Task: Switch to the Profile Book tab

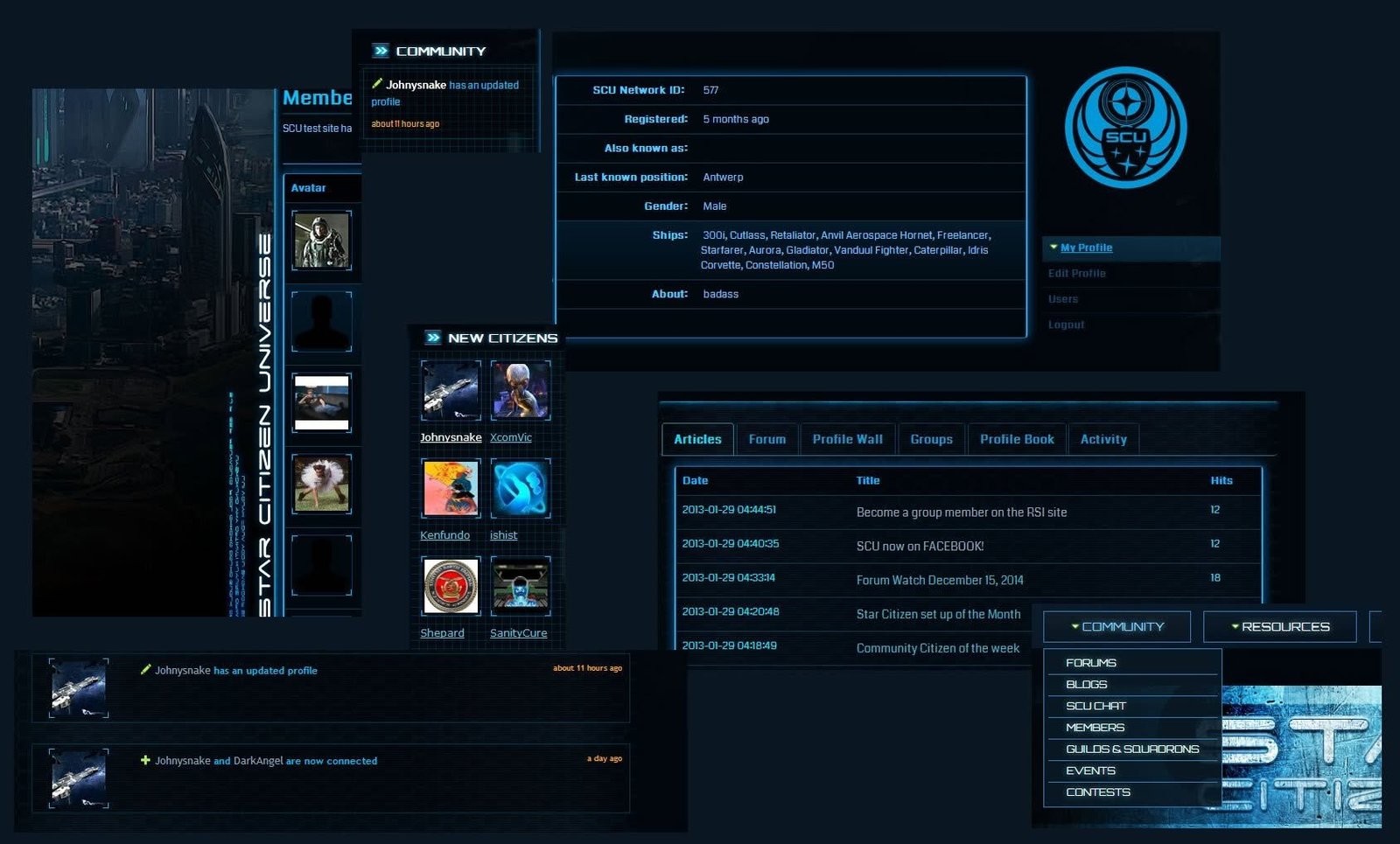Action: [1017, 439]
